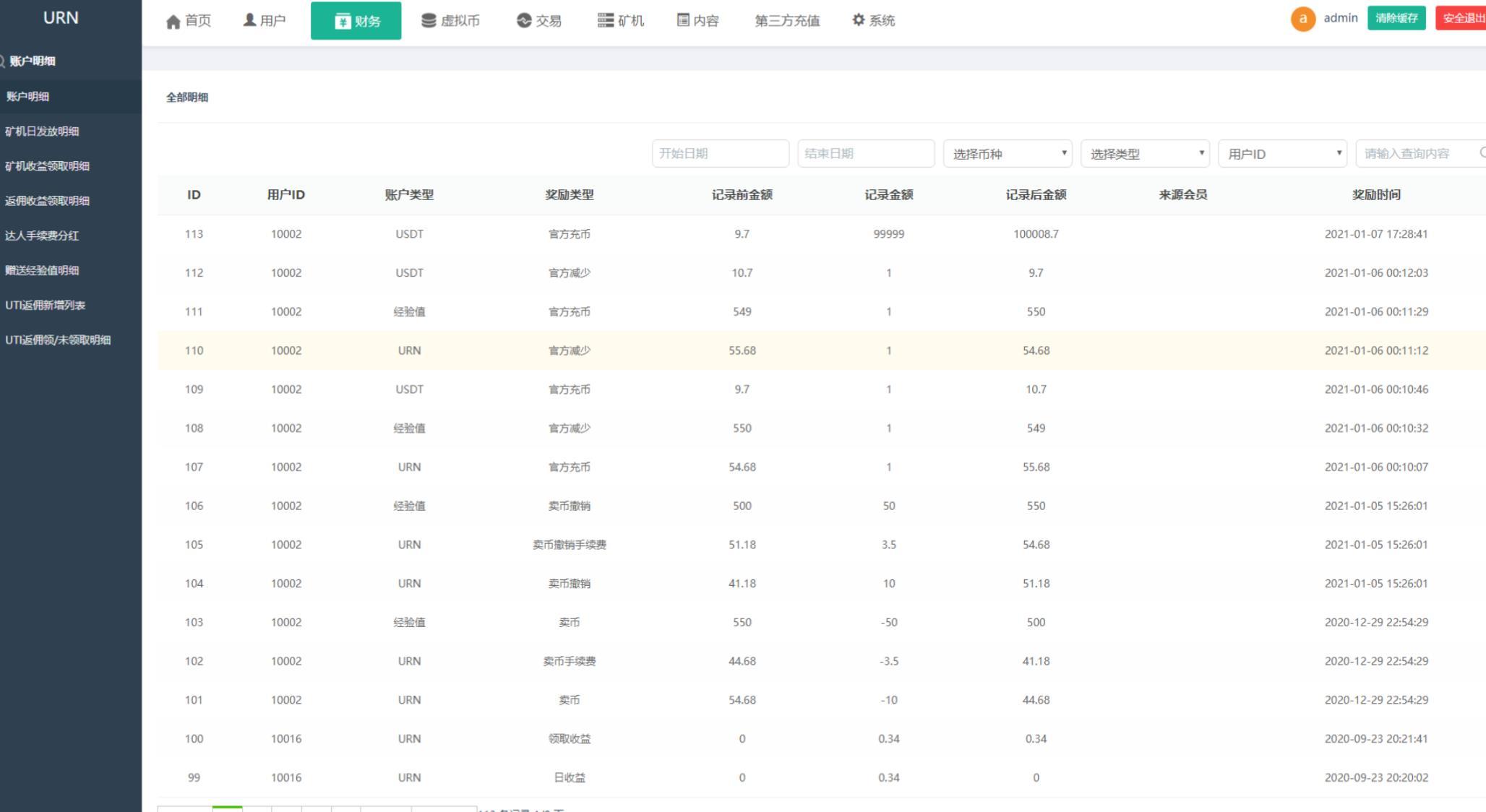Click the exchange icon beside 交易
1486x812 pixels.
(x=524, y=20)
